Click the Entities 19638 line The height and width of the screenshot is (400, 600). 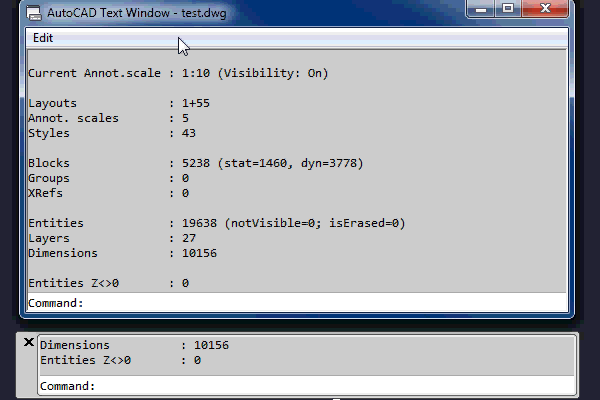pos(216,223)
